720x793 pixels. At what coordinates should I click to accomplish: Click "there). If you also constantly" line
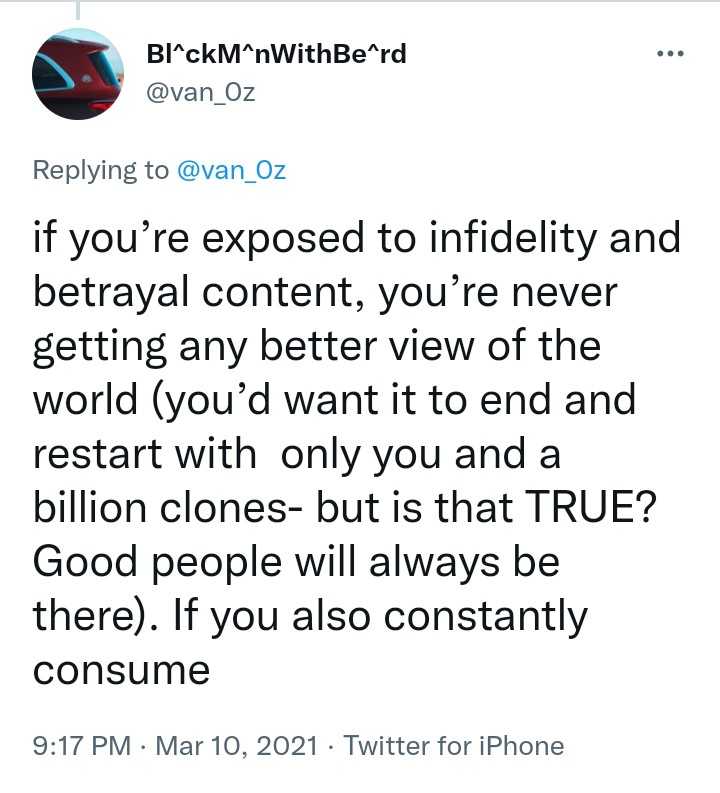(x=310, y=616)
